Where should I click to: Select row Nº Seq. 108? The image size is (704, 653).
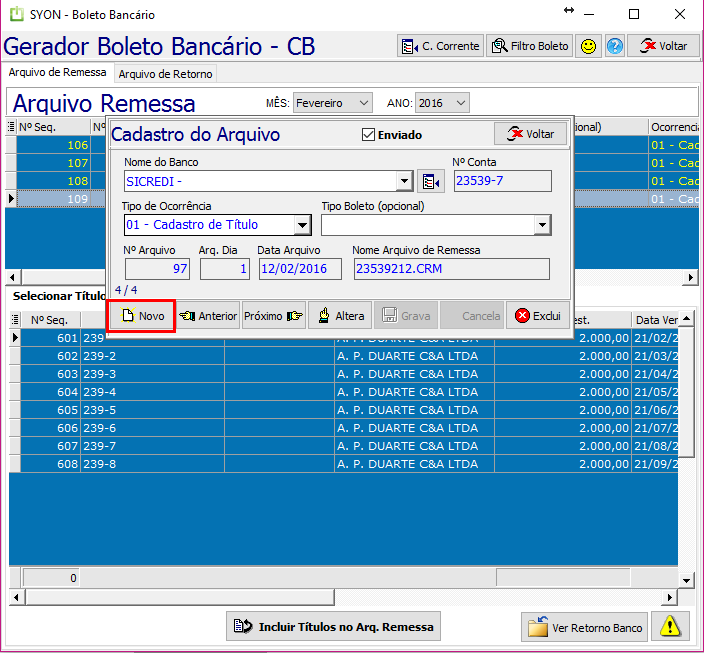pos(53,181)
